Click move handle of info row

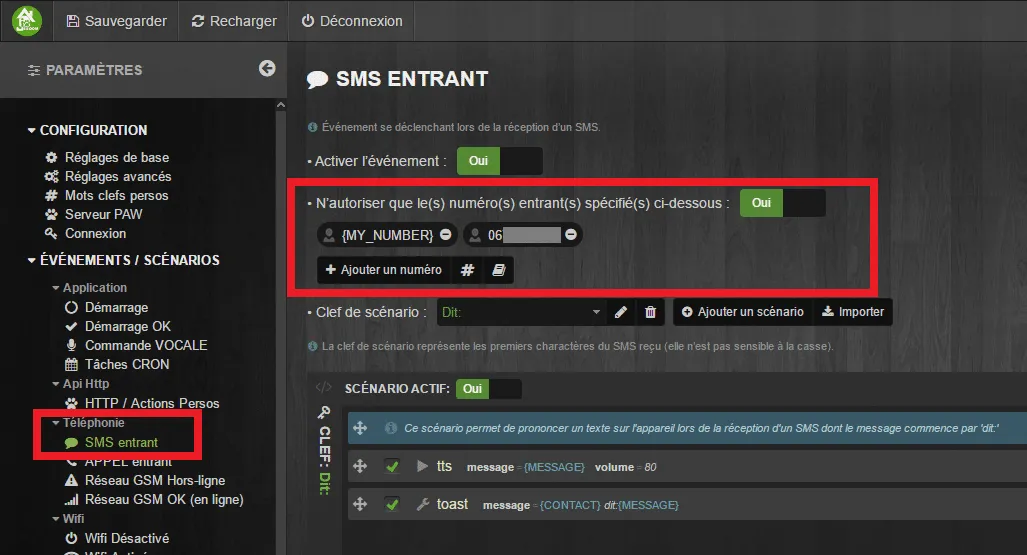tap(360, 429)
